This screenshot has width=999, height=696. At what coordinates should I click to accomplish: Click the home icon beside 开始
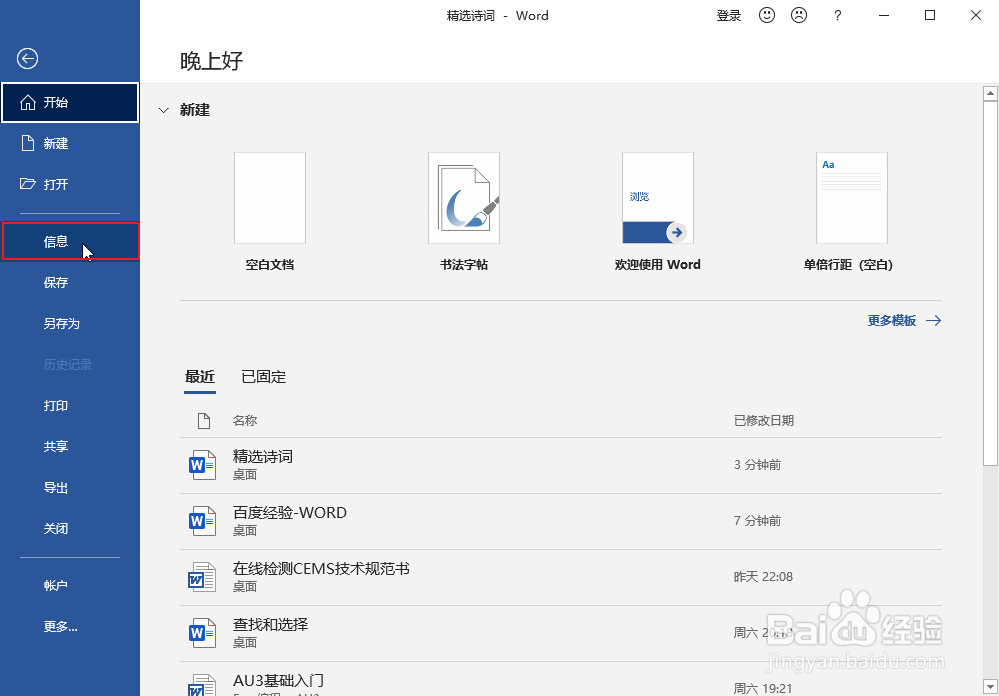click(27, 103)
